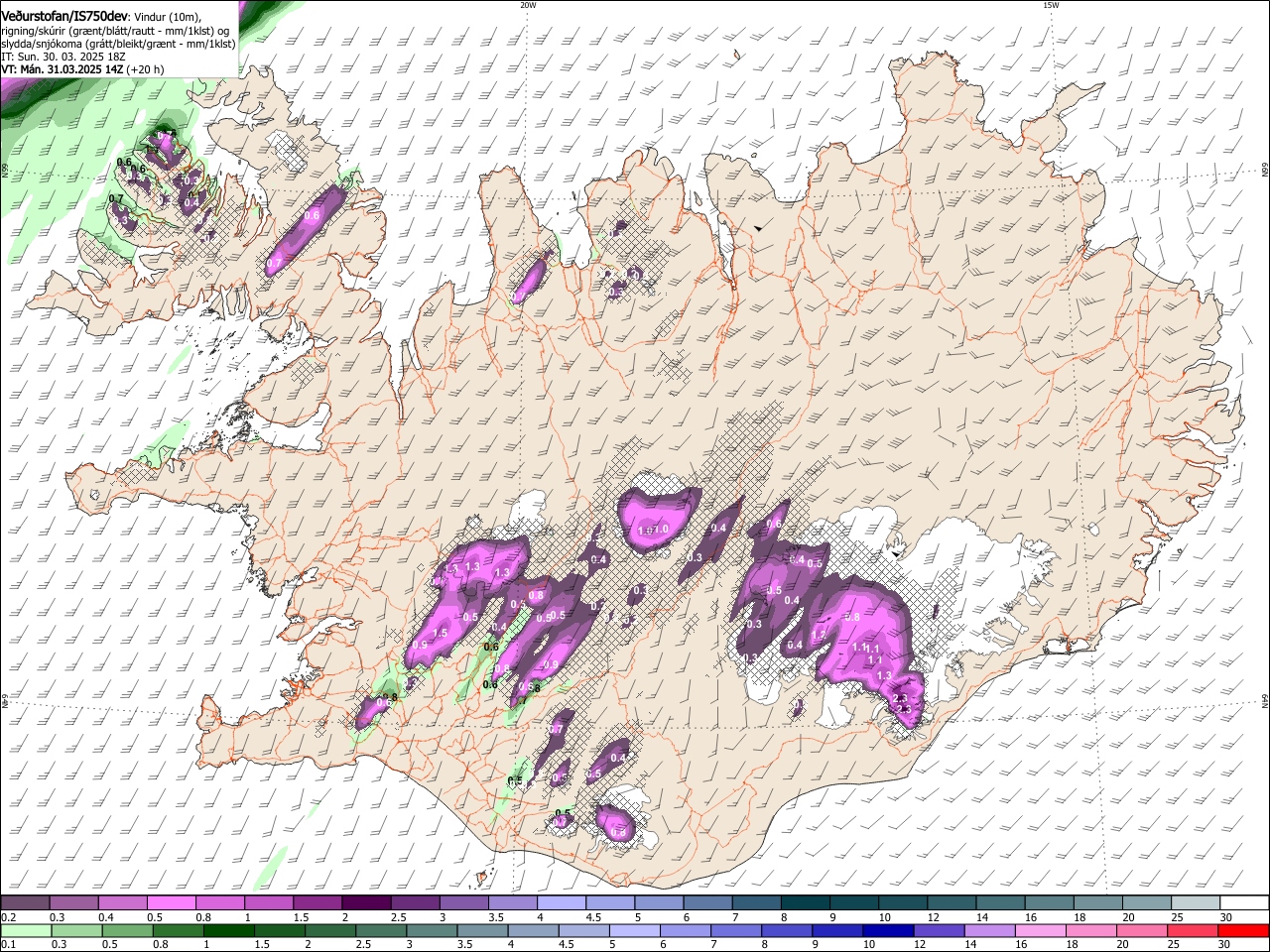Image resolution: width=1270 pixels, height=952 pixels.
Task: Pick the lower legend swatch starting at 2
Action: [x=329, y=930]
